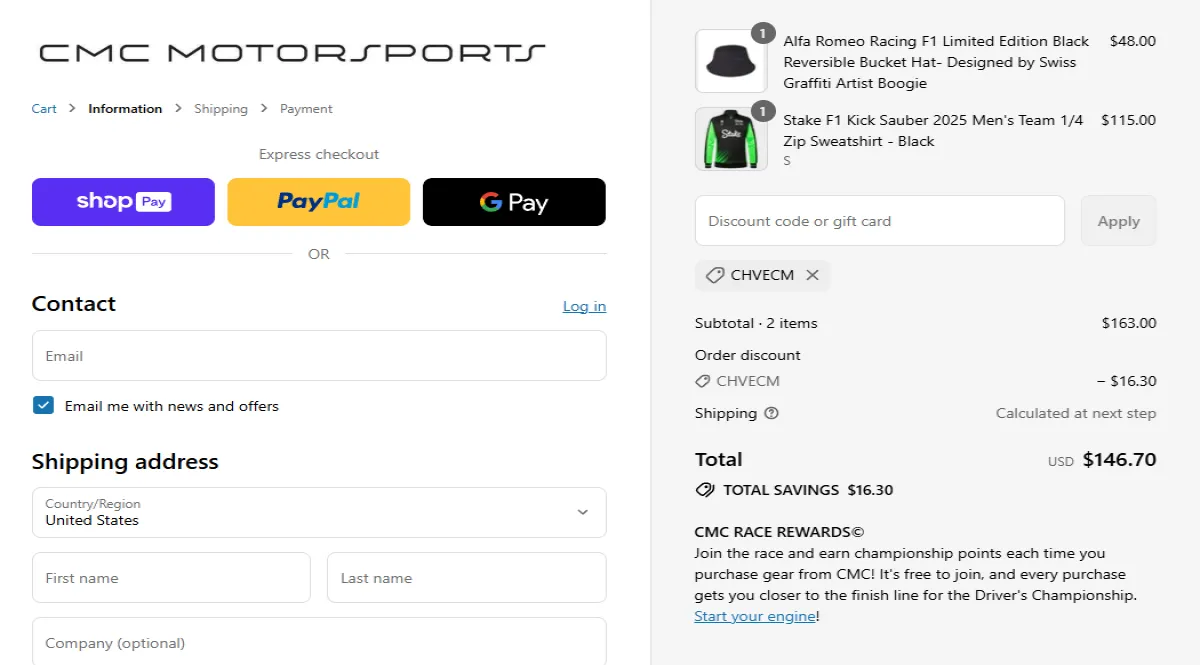Click the shipping cost help icon
This screenshot has width=1200, height=665.
(770, 413)
